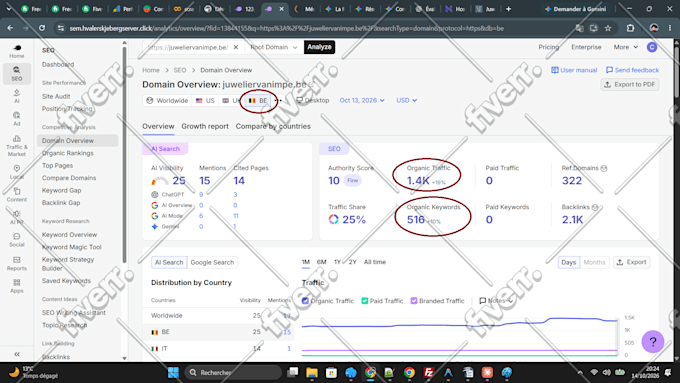This screenshot has width=680, height=383.
Task: Open Organic Rankings in sidebar
Action: point(68,153)
